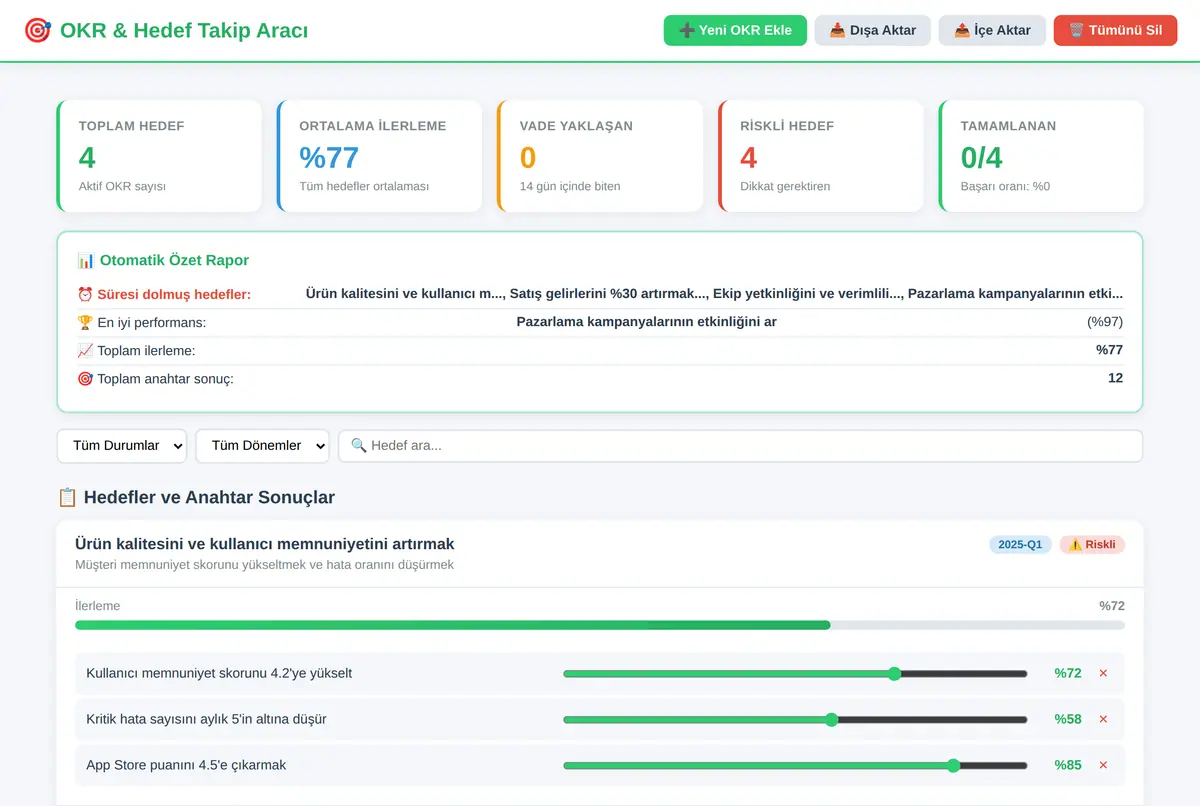Adjust the 'Kritik hata sayısını' progress slider

click(795, 719)
